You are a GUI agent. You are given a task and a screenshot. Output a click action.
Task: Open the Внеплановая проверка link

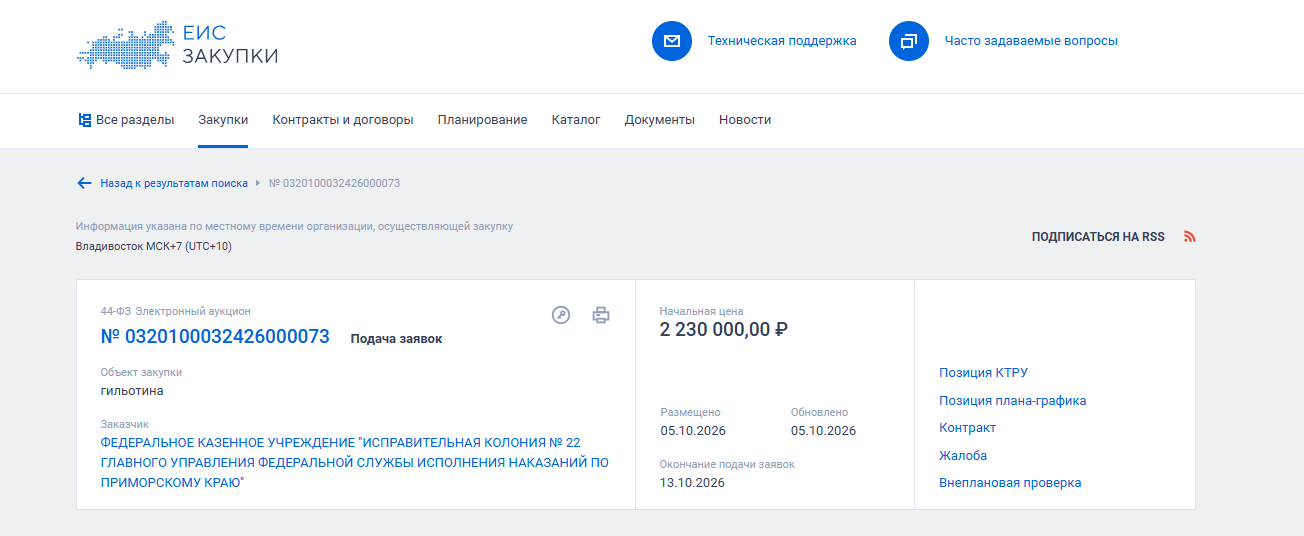tap(1010, 483)
